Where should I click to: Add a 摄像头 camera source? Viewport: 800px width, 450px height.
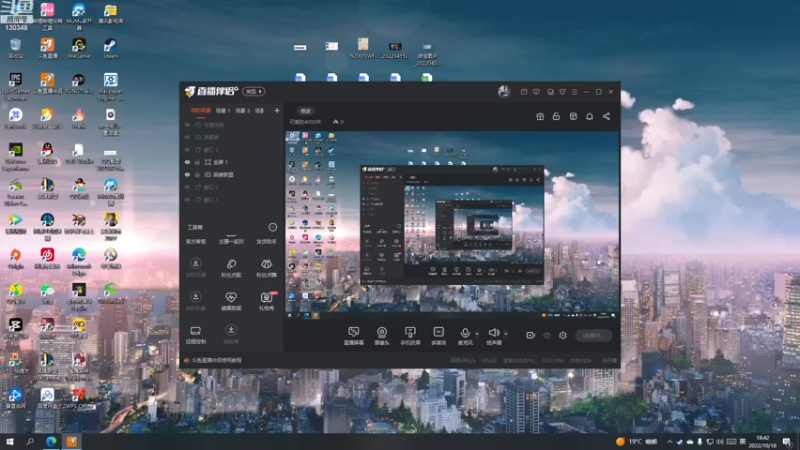(x=382, y=336)
